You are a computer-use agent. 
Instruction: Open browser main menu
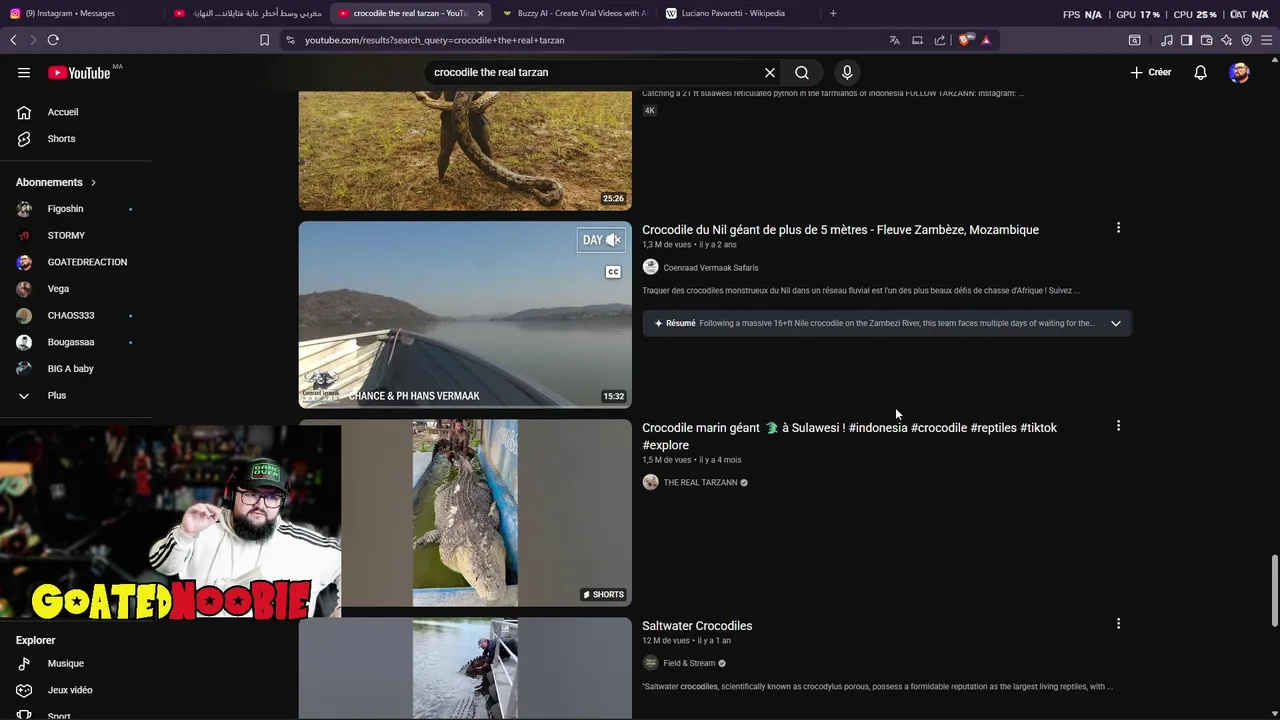[1266, 40]
